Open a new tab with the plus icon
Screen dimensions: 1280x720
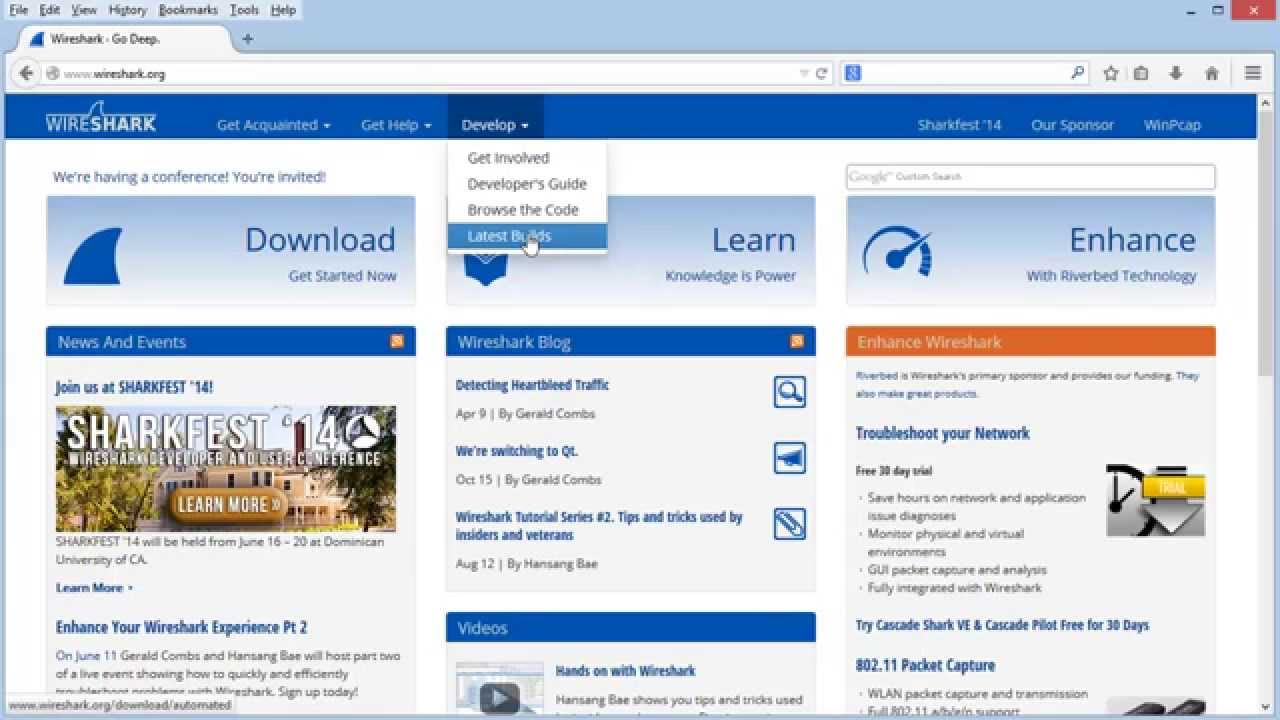coord(247,39)
